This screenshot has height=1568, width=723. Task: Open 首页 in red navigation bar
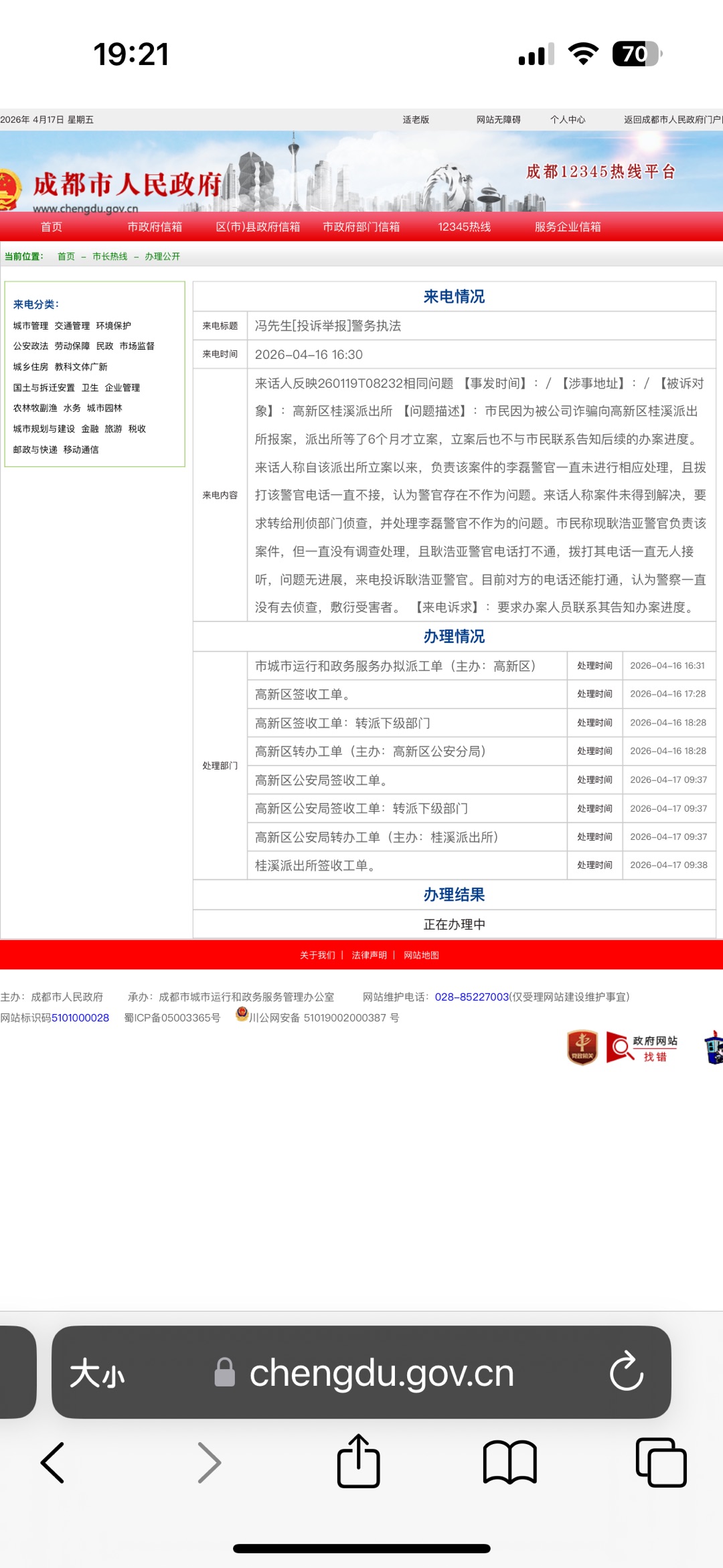click(x=52, y=227)
